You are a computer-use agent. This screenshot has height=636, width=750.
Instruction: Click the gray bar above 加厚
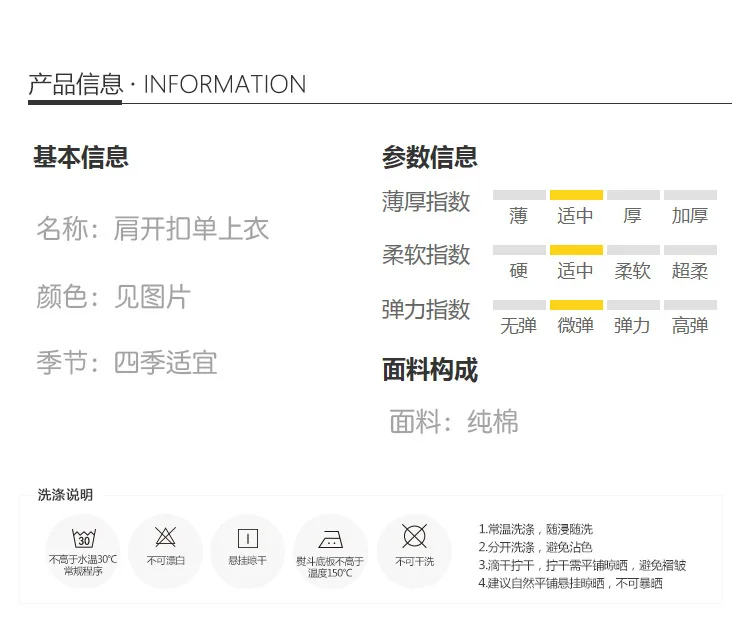(691, 195)
